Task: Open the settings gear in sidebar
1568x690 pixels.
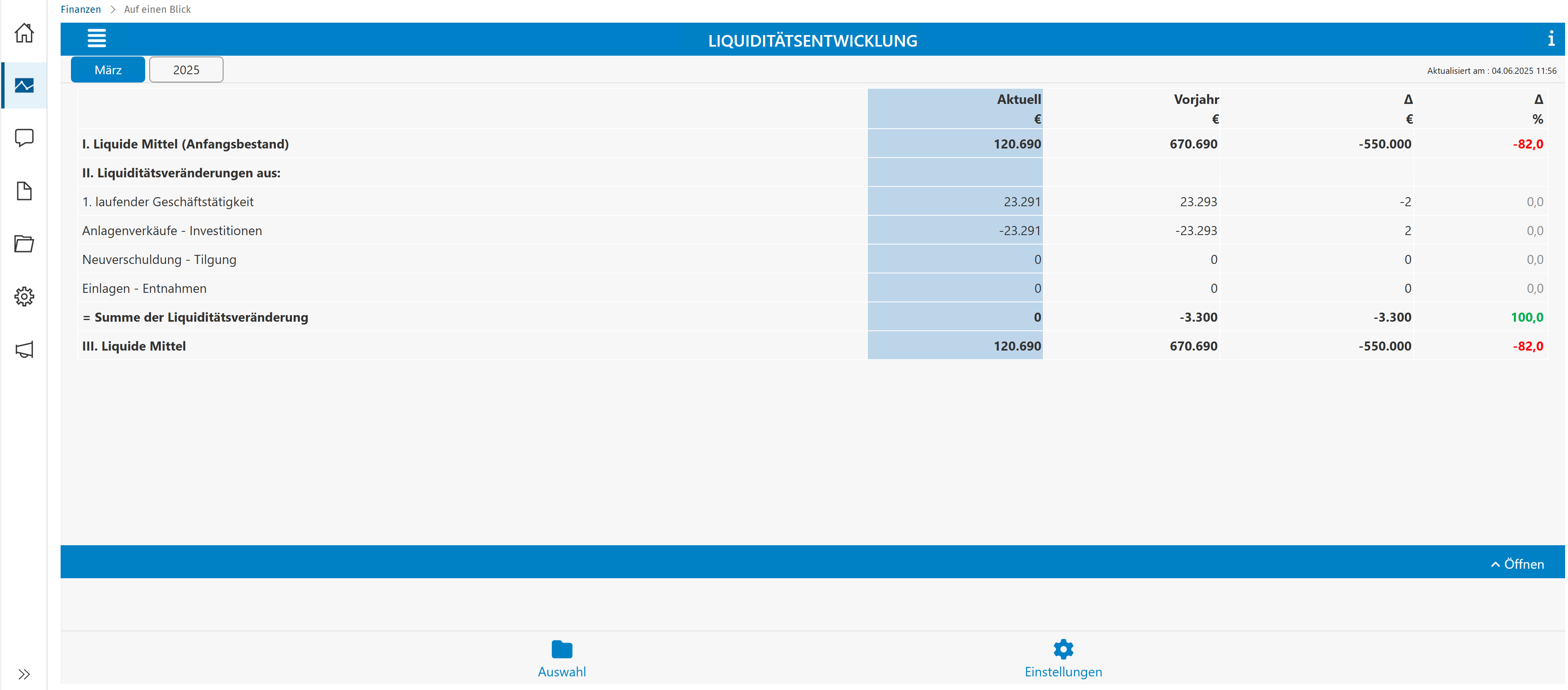Action: point(24,296)
